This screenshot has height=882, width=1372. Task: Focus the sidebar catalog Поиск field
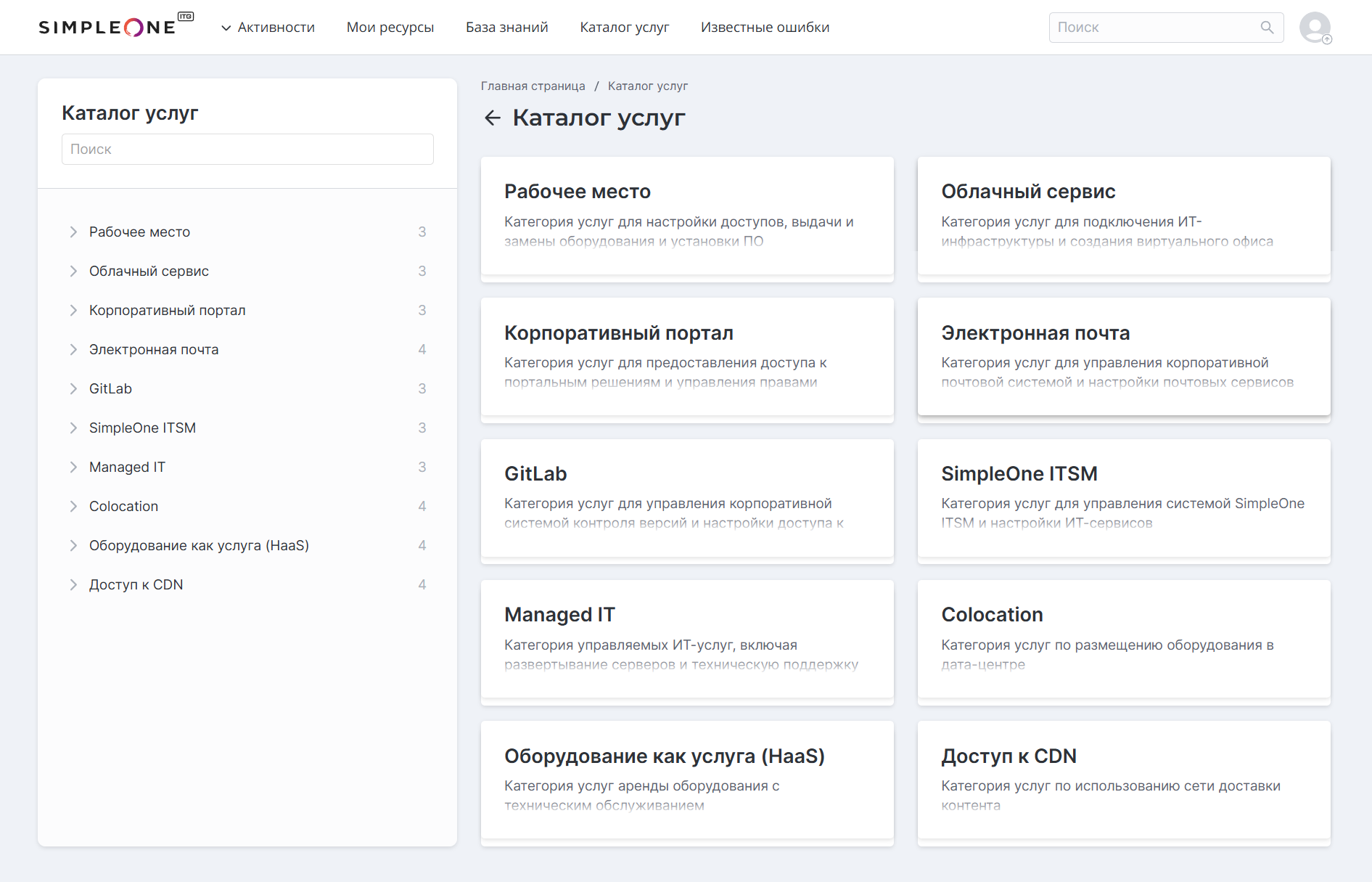pos(247,149)
